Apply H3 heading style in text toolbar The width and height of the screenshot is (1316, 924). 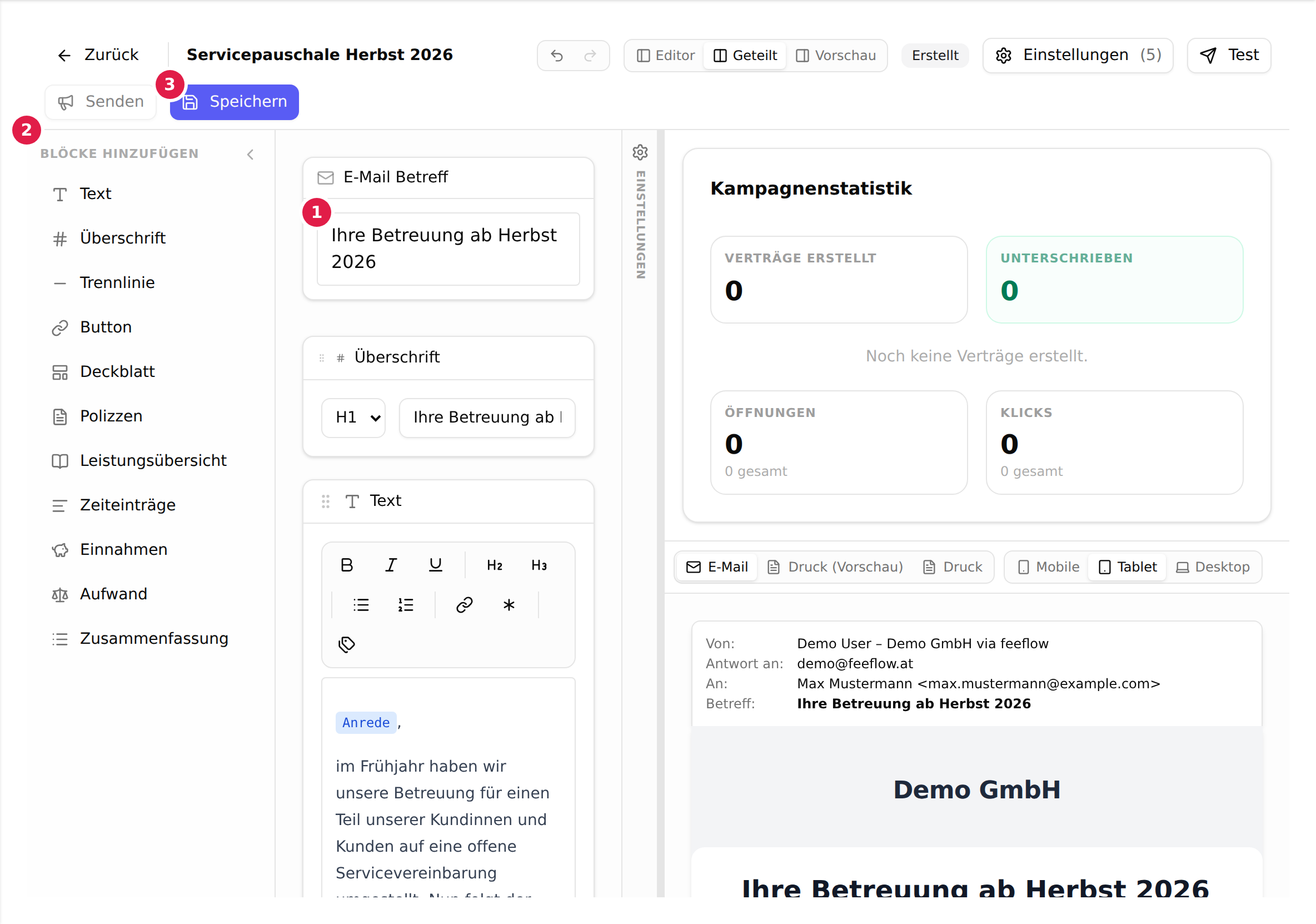pos(539,565)
